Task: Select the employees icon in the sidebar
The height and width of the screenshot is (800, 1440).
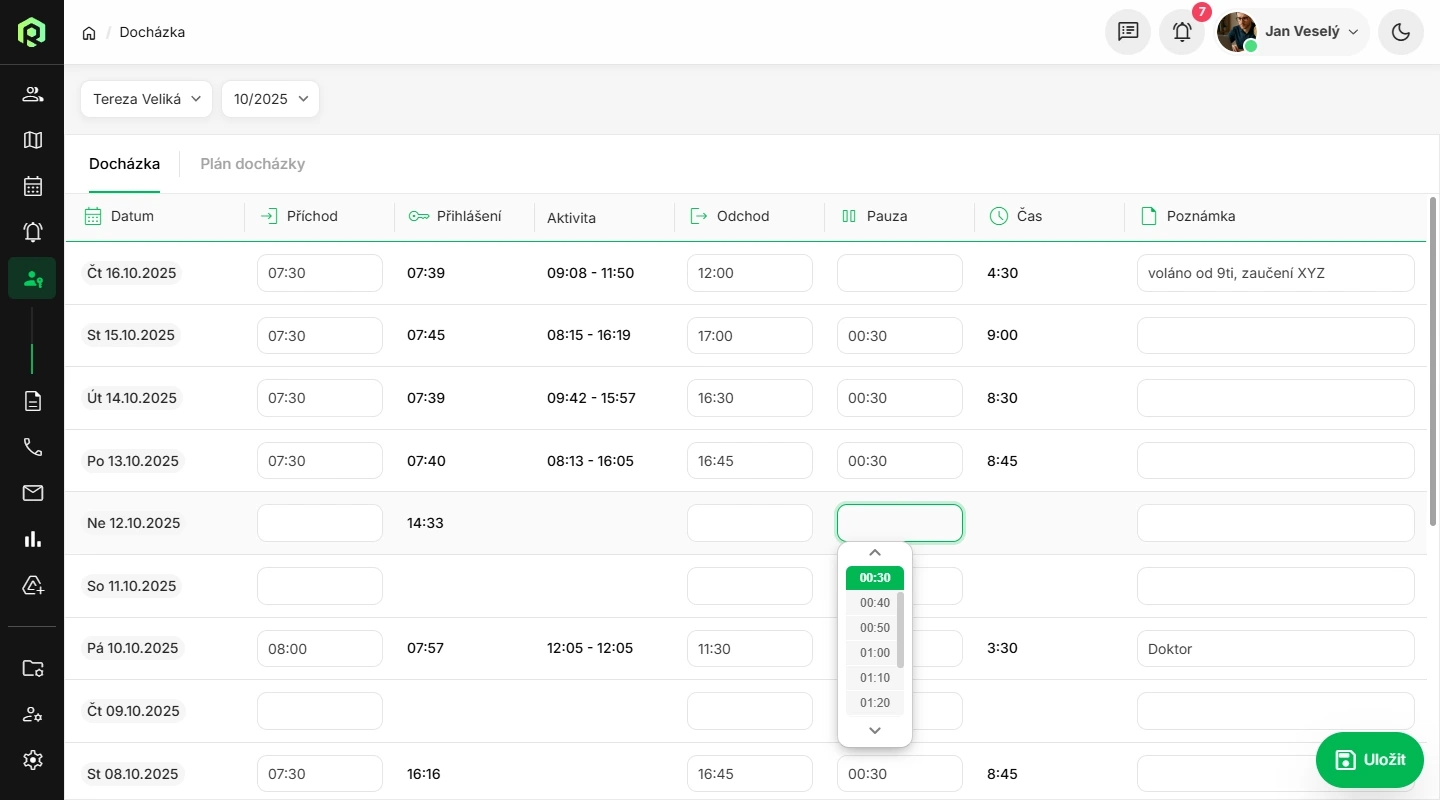Action: click(x=32, y=93)
